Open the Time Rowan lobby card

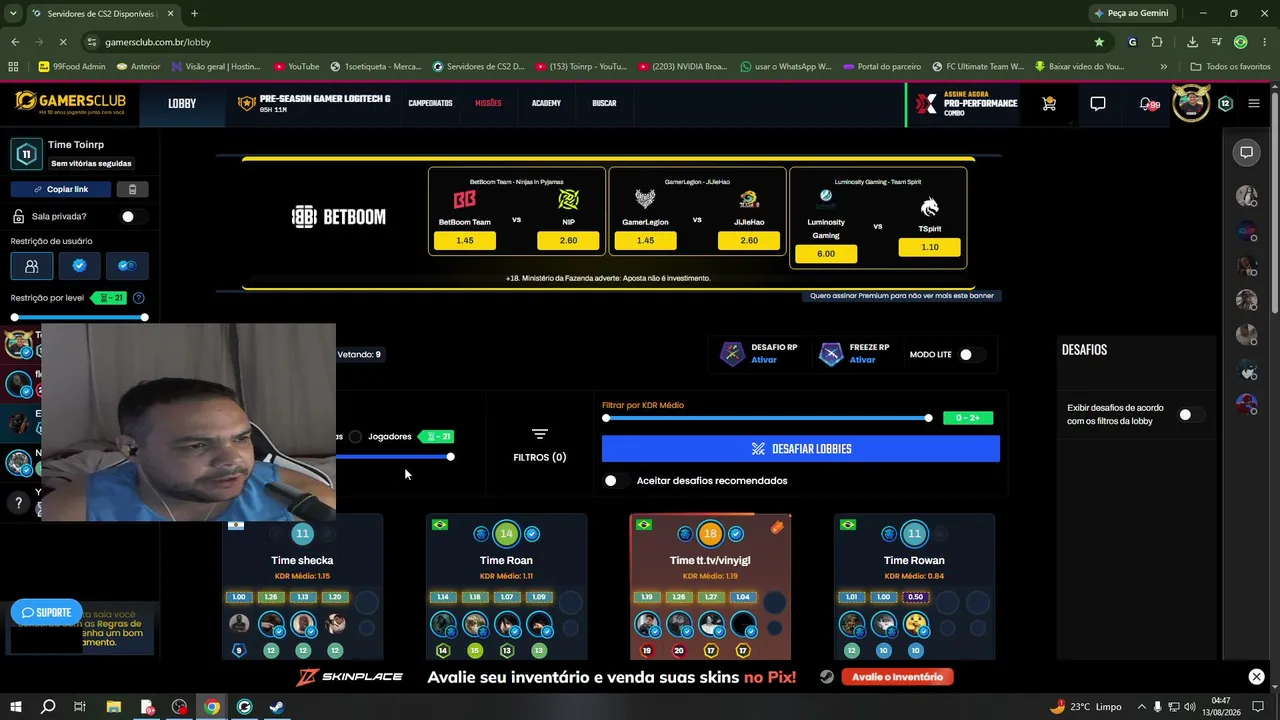coord(914,587)
